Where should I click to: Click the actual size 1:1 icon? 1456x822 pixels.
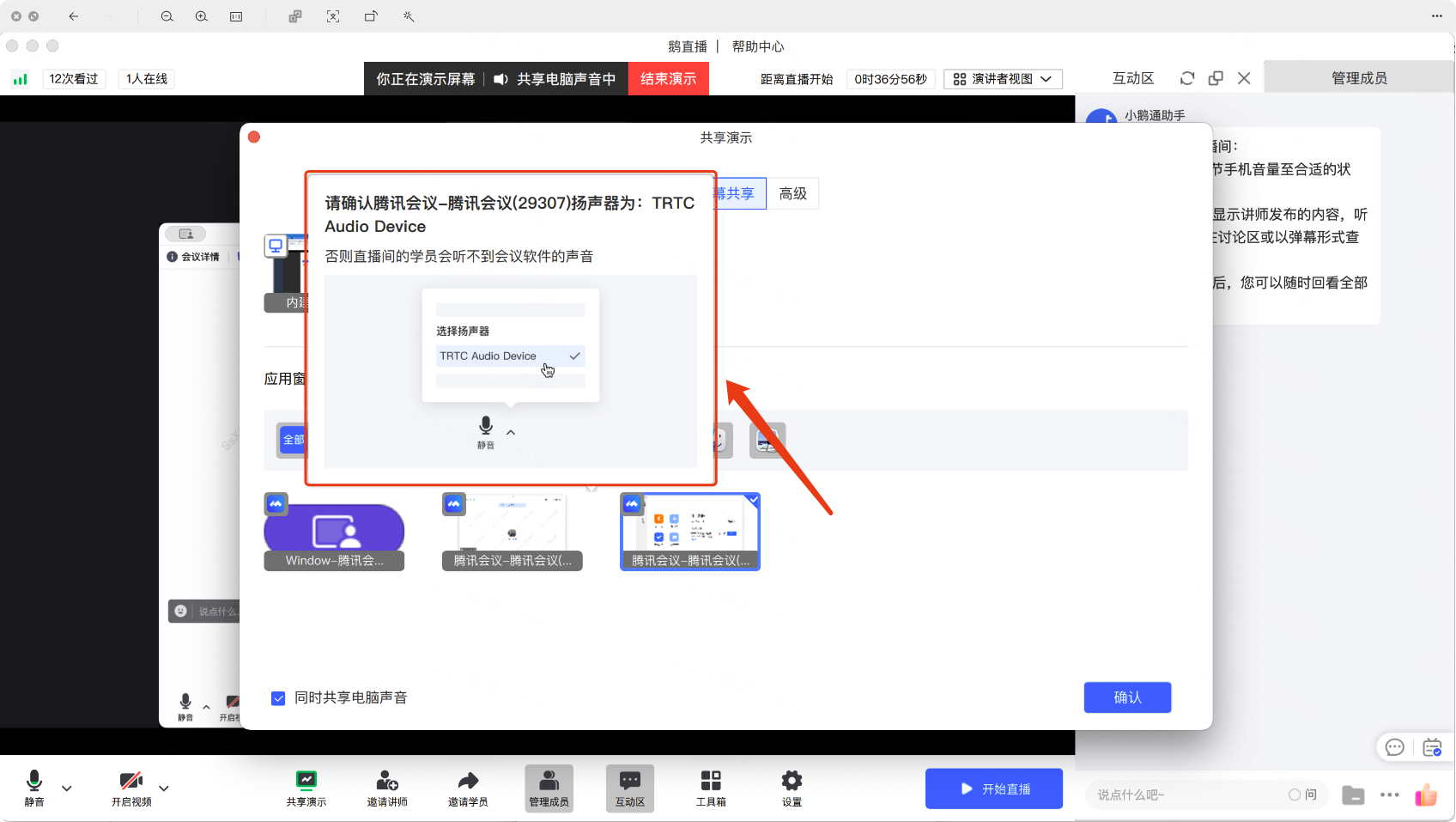pos(236,16)
